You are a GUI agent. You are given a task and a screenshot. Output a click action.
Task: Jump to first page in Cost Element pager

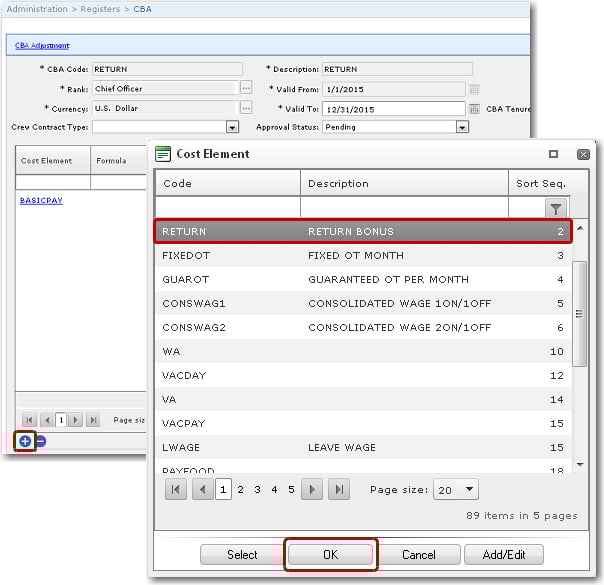click(176, 490)
